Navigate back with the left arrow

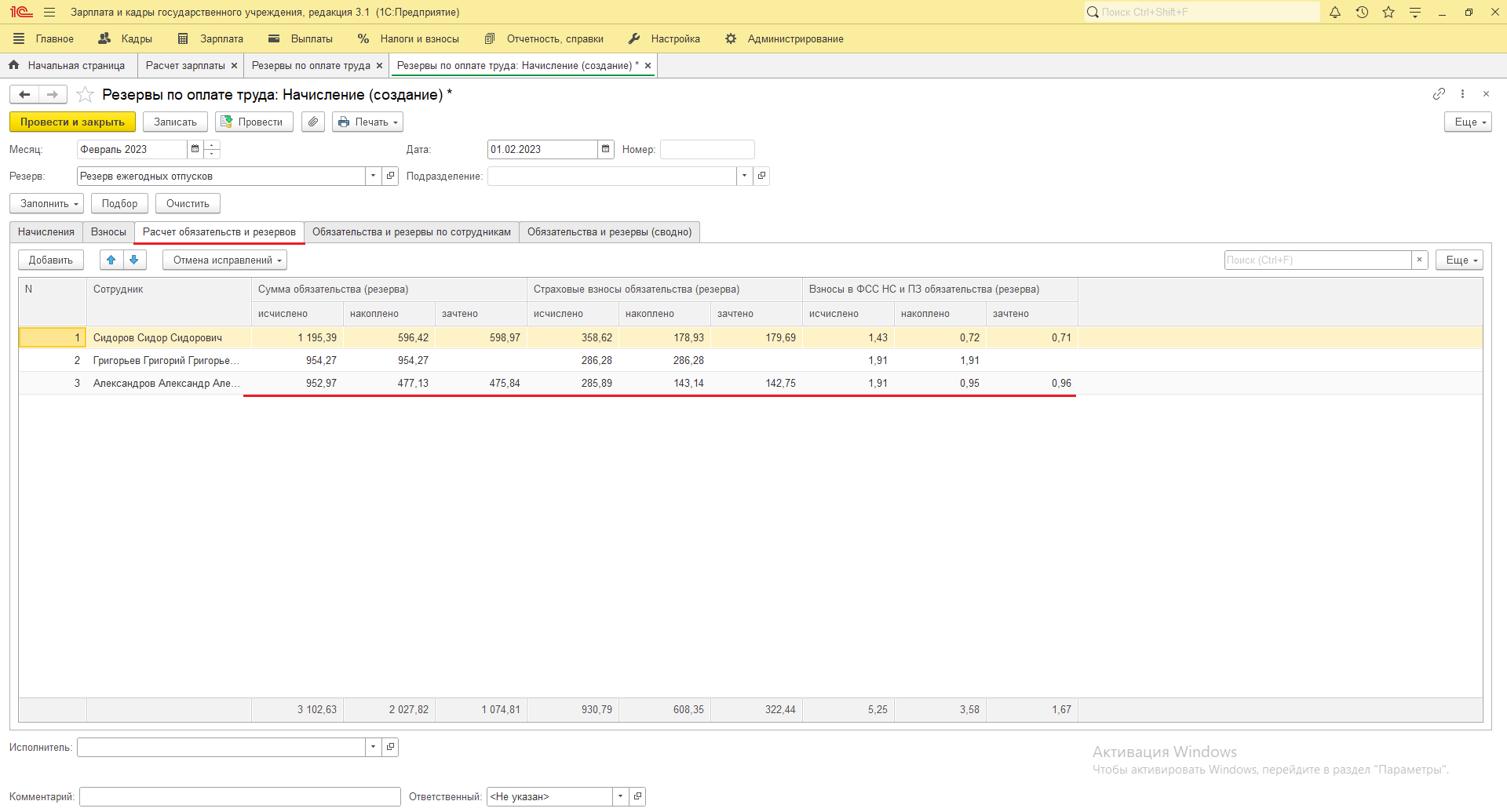[24, 95]
